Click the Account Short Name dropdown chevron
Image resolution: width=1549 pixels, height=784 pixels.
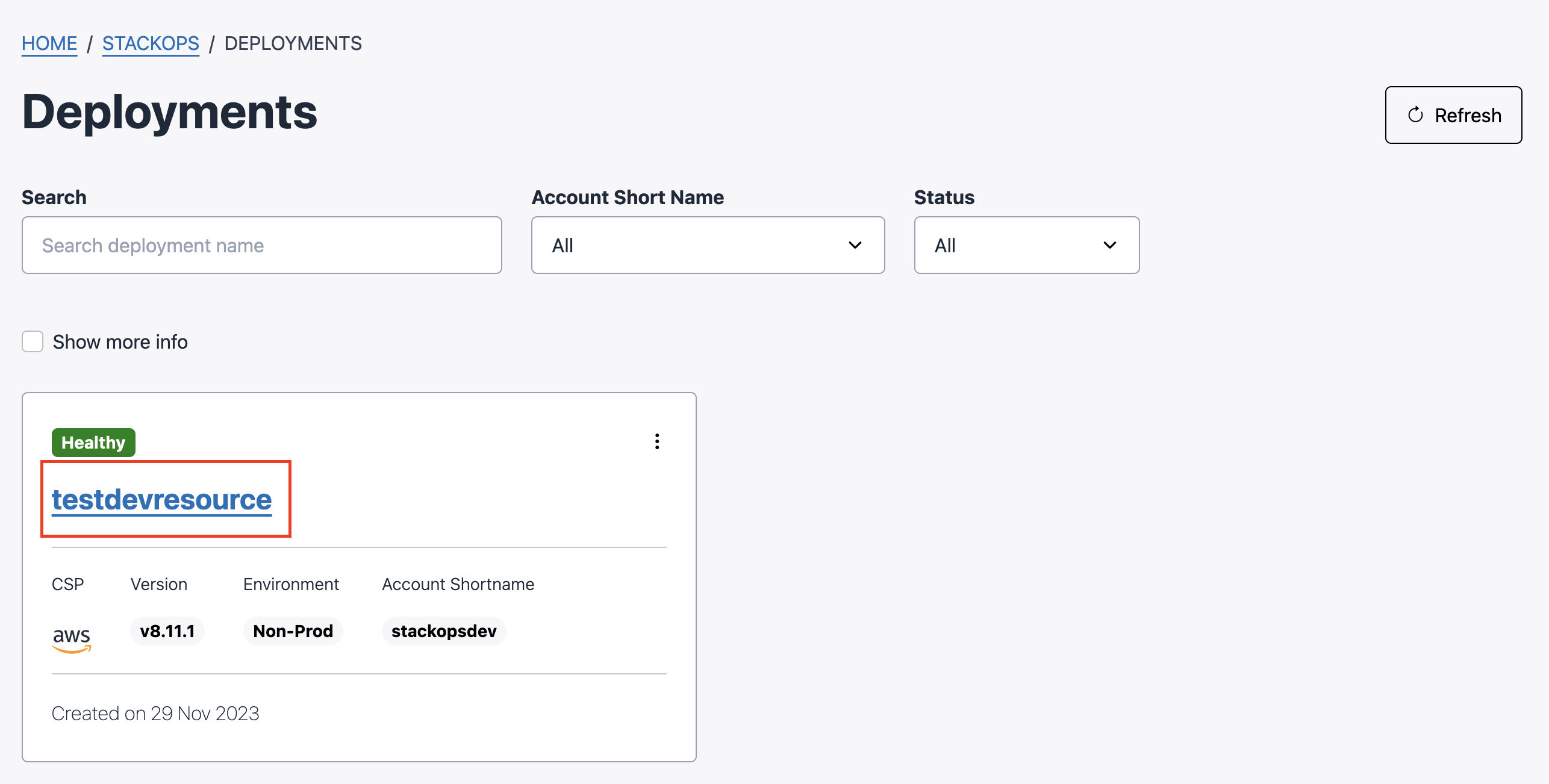(x=855, y=245)
